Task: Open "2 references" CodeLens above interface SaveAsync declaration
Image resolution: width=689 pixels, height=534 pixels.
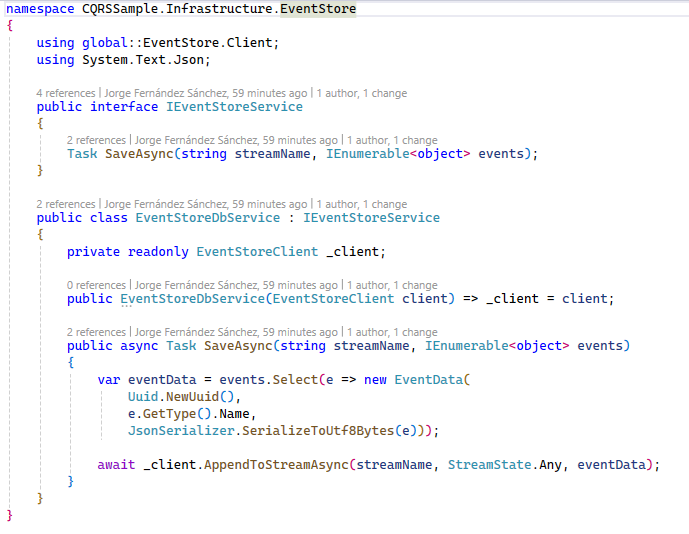Action: click(96, 140)
